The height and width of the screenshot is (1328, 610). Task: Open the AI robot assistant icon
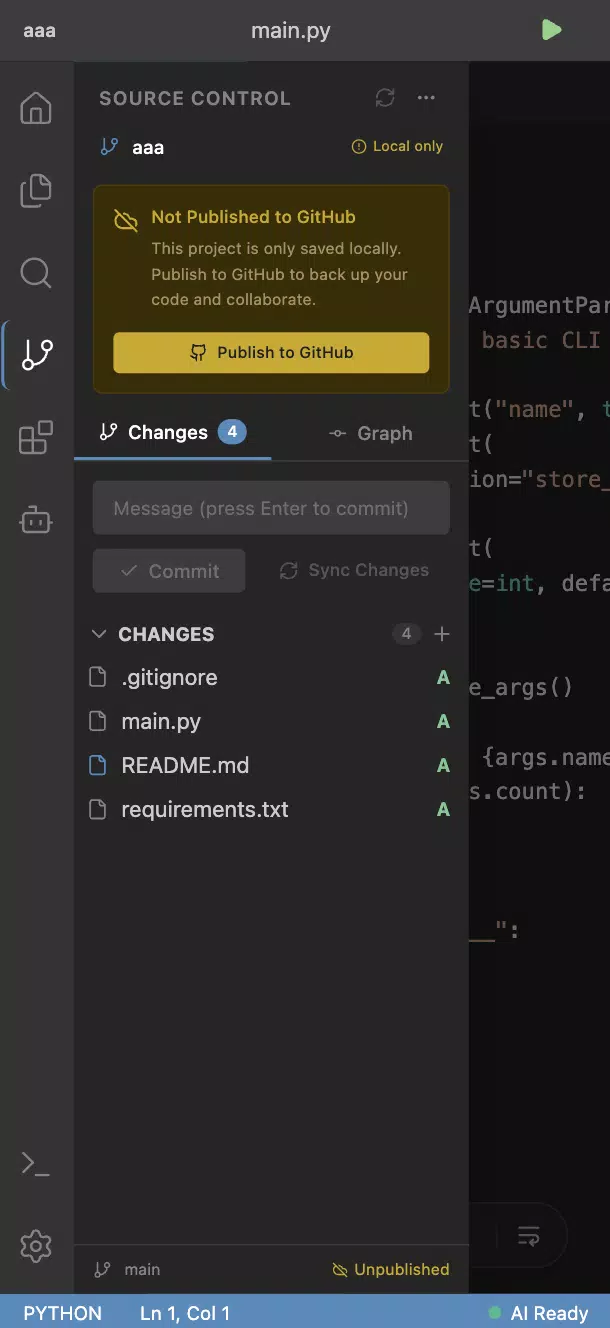(36, 519)
